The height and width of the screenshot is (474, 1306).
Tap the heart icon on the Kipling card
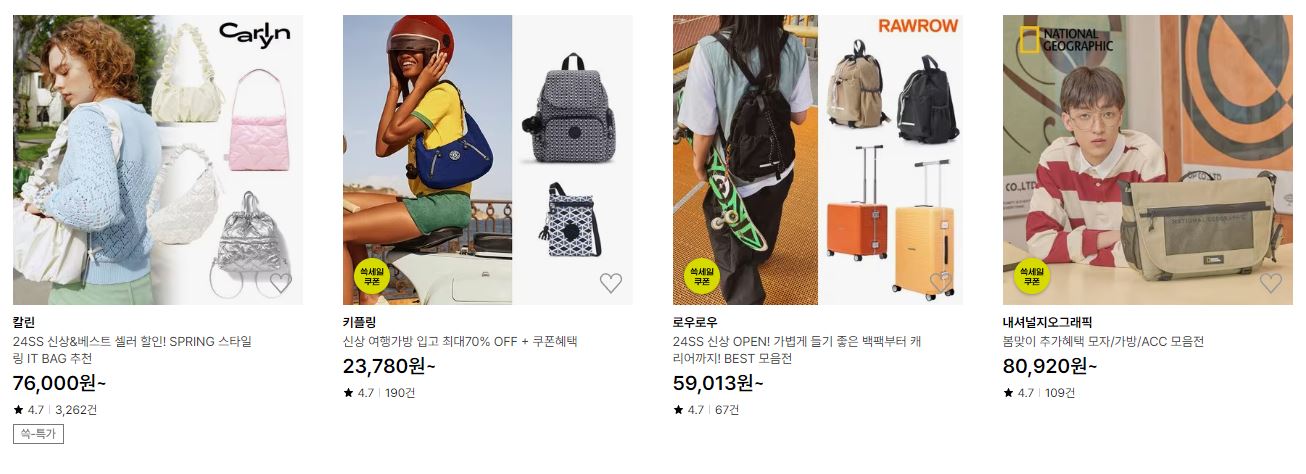point(611,283)
